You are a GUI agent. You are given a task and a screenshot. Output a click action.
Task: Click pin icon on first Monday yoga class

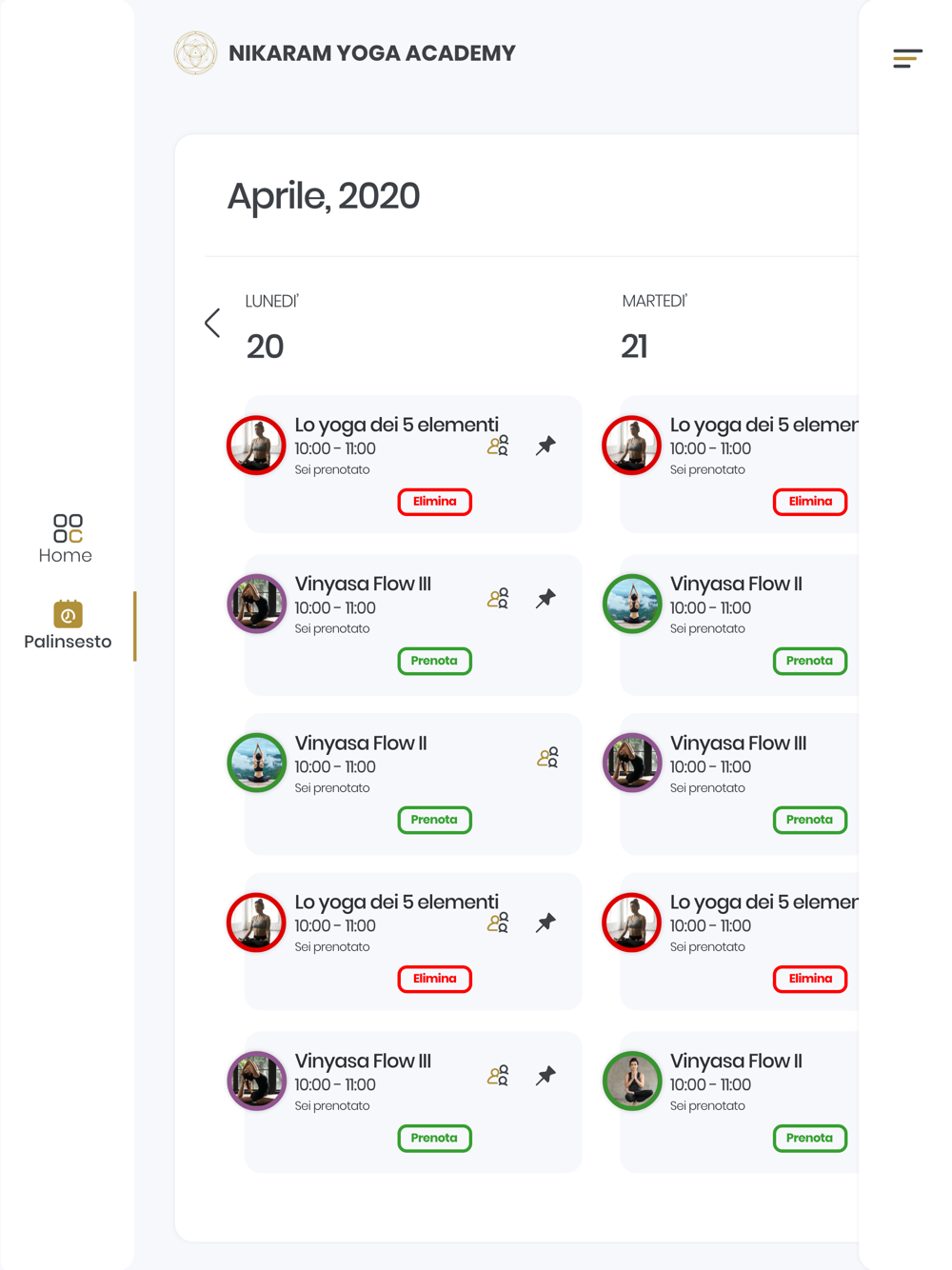coord(545,446)
